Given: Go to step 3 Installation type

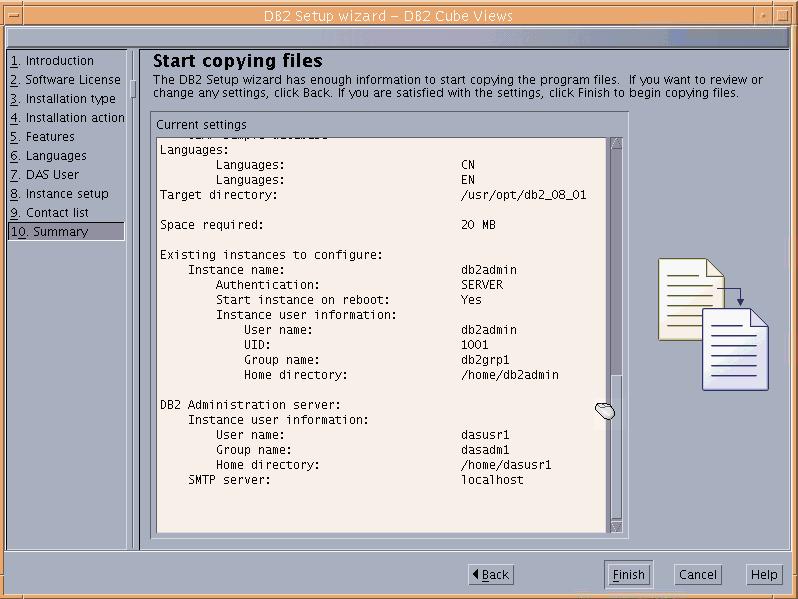Looking at the screenshot, I should coord(63,99).
